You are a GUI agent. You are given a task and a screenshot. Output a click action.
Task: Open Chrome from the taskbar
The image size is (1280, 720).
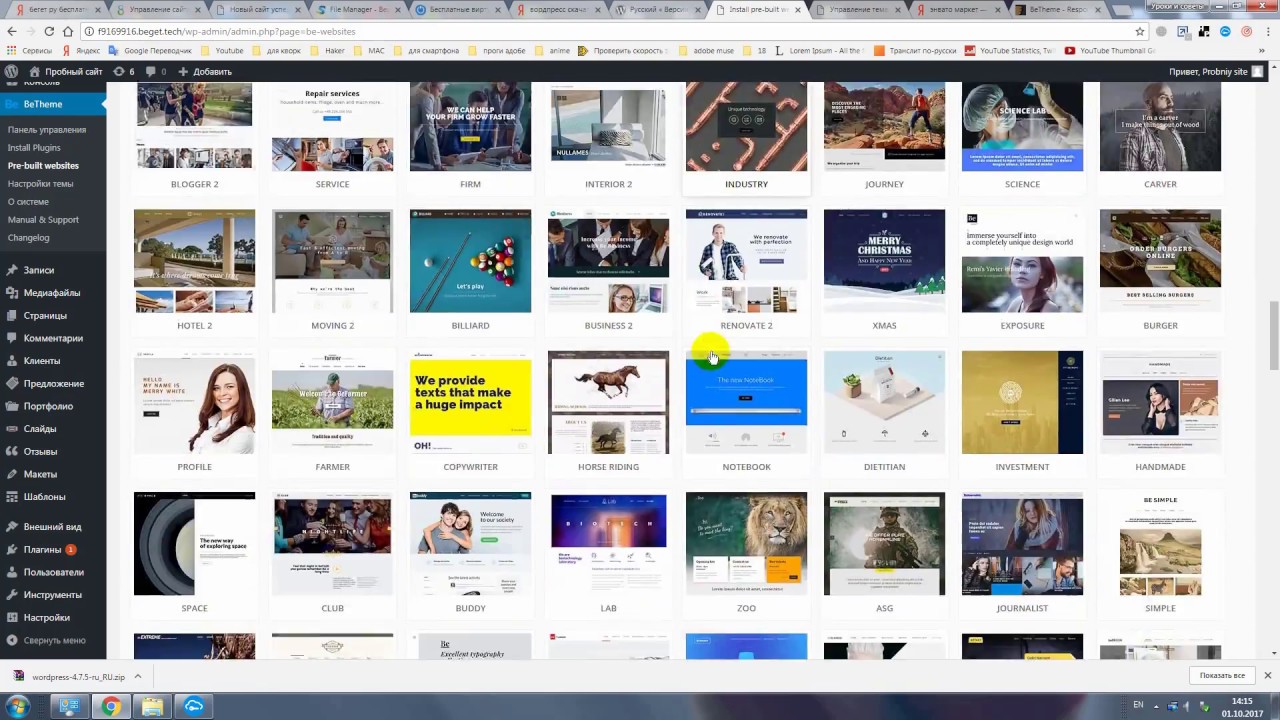(x=111, y=706)
